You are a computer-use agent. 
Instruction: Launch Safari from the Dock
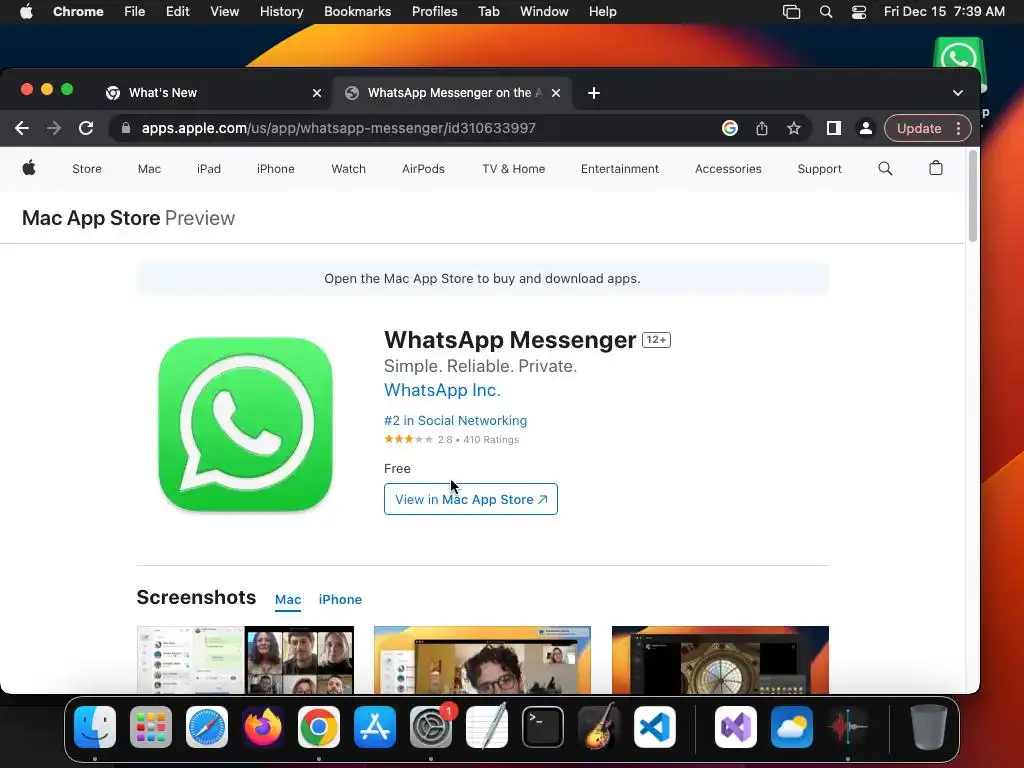tap(207, 727)
